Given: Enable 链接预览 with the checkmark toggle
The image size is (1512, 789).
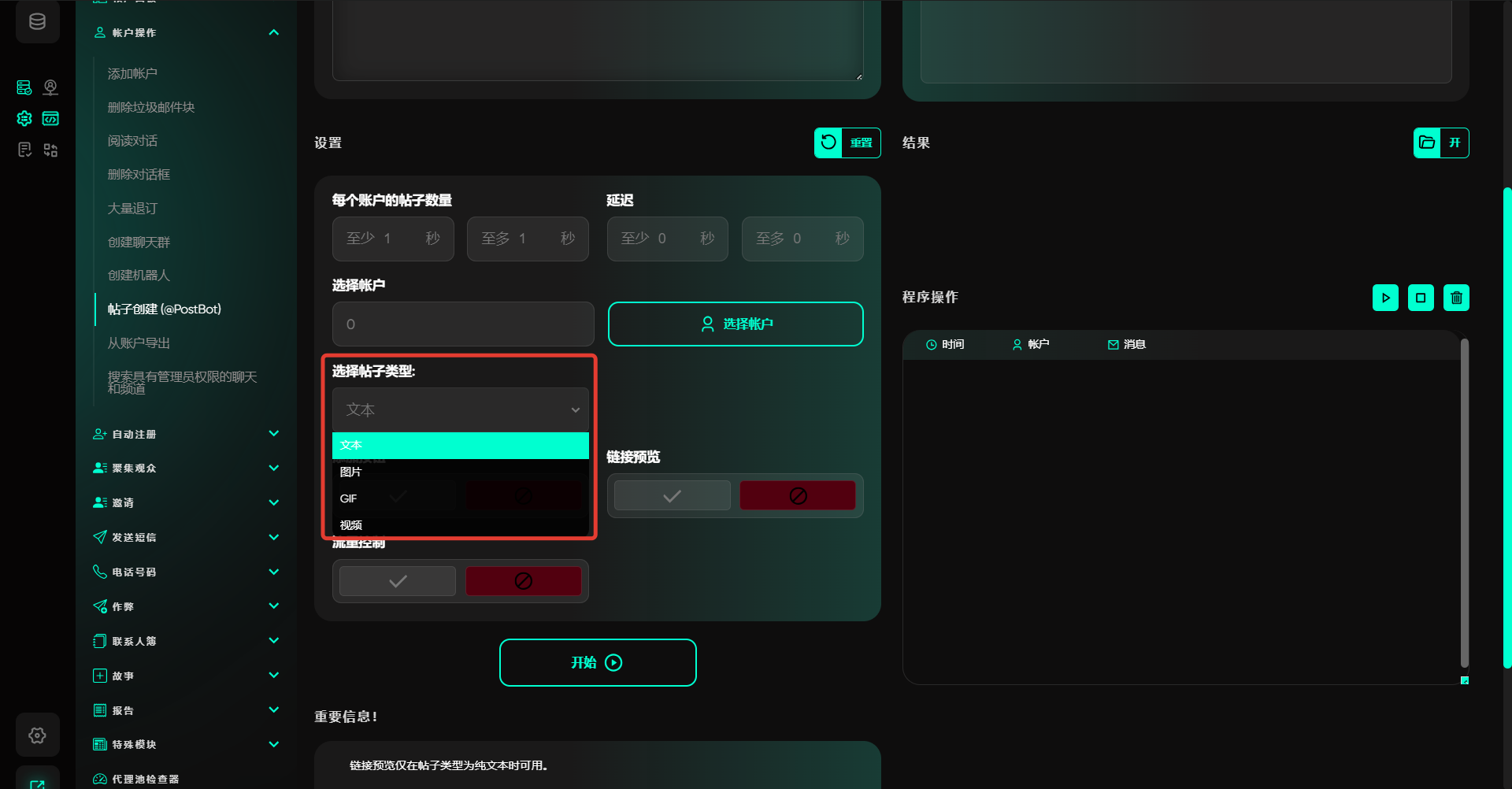Looking at the screenshot, I should tap(672, 496).
